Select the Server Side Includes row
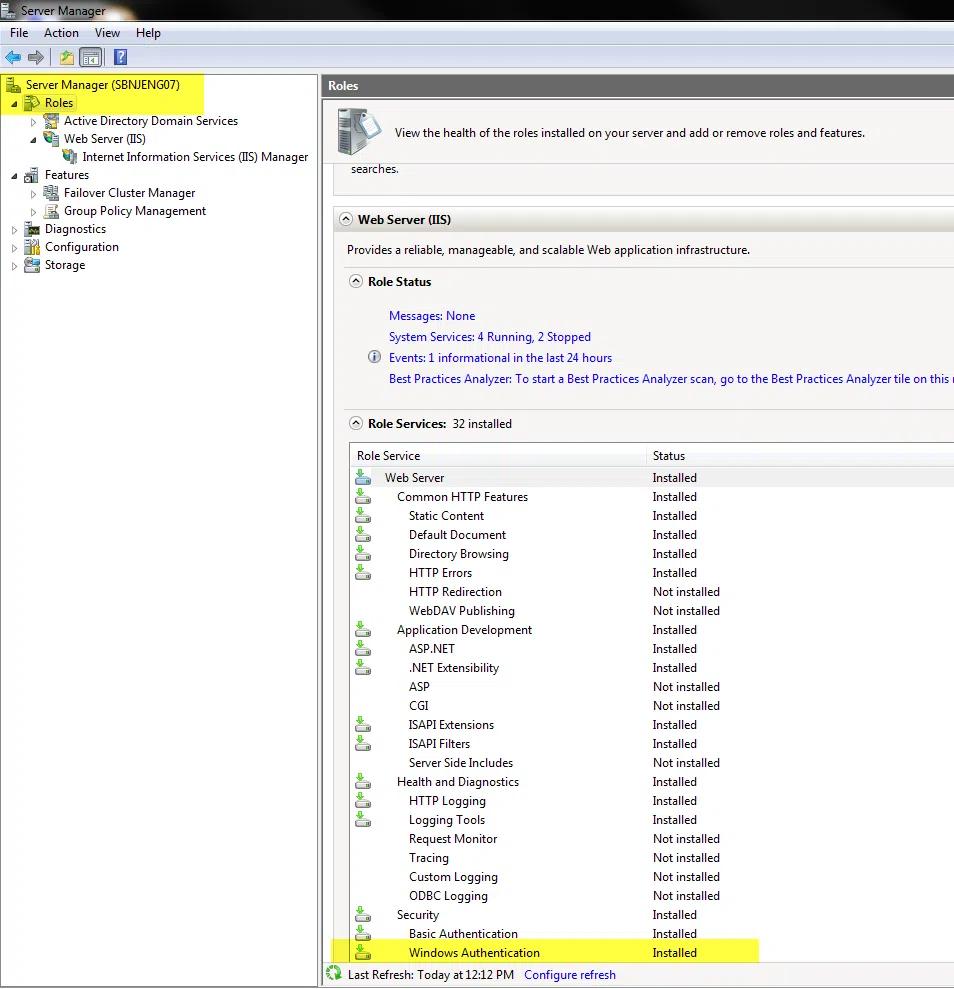954x989 pixels. [651, 763]
